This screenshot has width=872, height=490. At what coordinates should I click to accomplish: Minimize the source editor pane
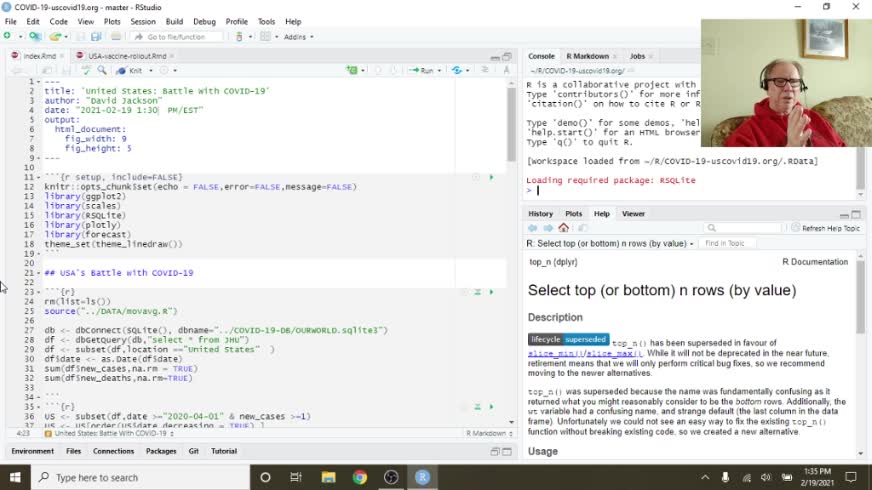click(x=495, y=57)
